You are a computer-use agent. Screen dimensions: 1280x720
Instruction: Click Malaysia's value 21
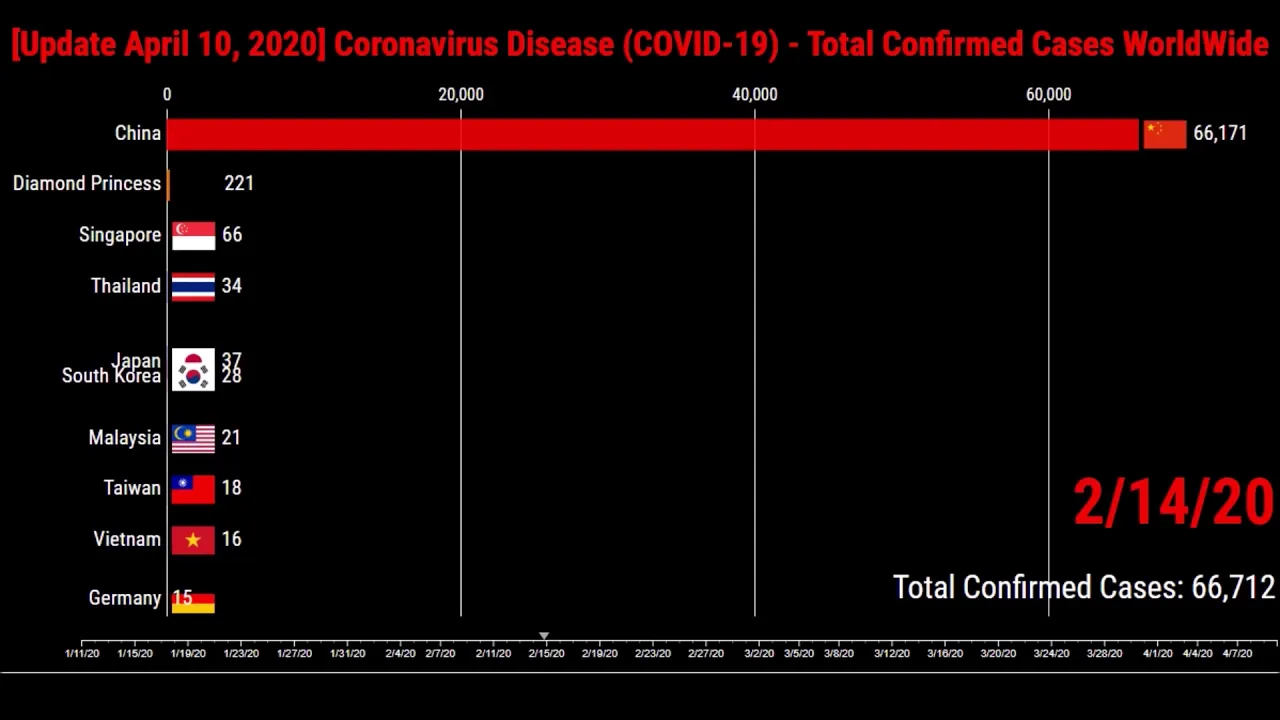pos(231,438)
